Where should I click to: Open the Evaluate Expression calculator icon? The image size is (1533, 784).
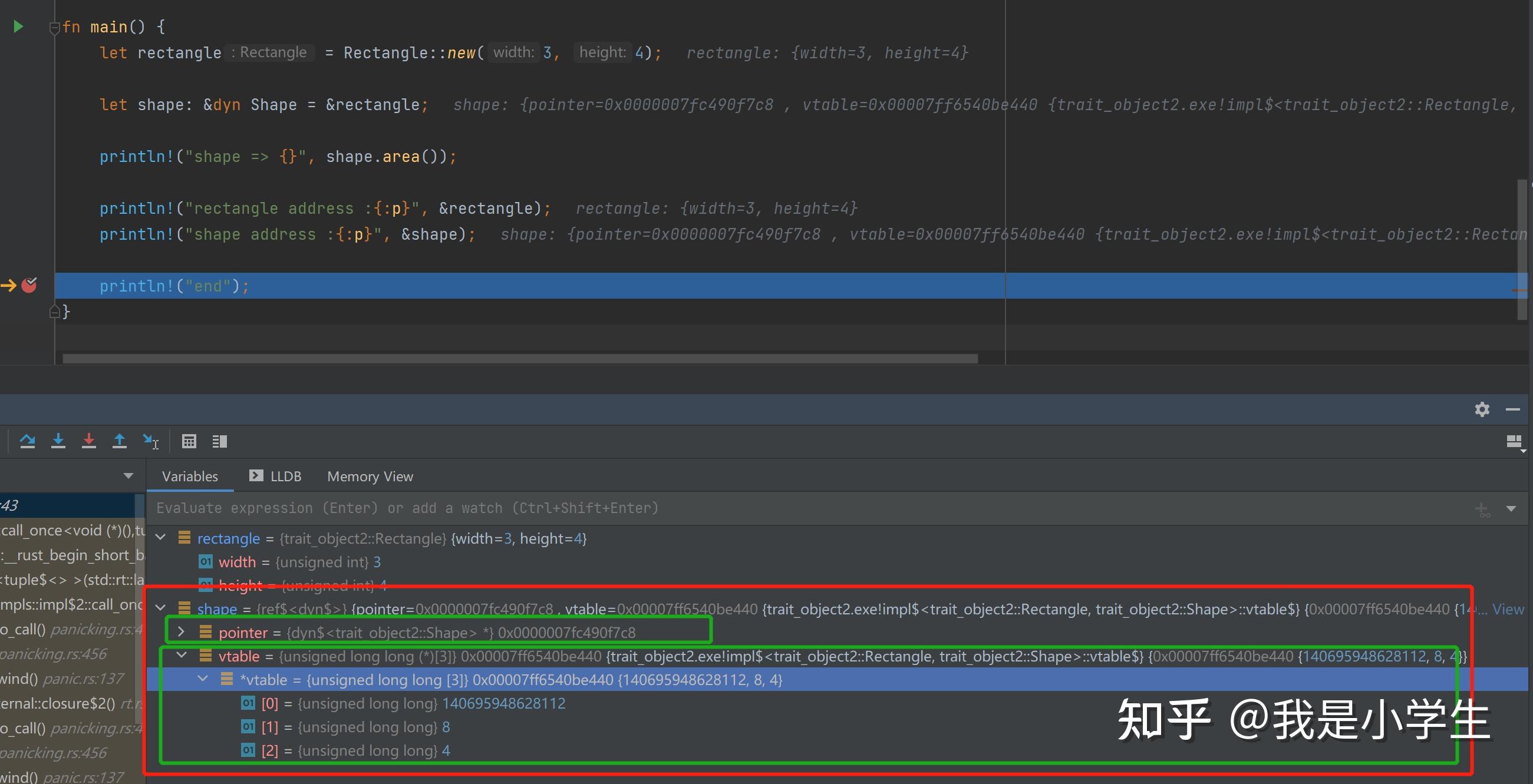pyautogui.click(x=189, y=441)
